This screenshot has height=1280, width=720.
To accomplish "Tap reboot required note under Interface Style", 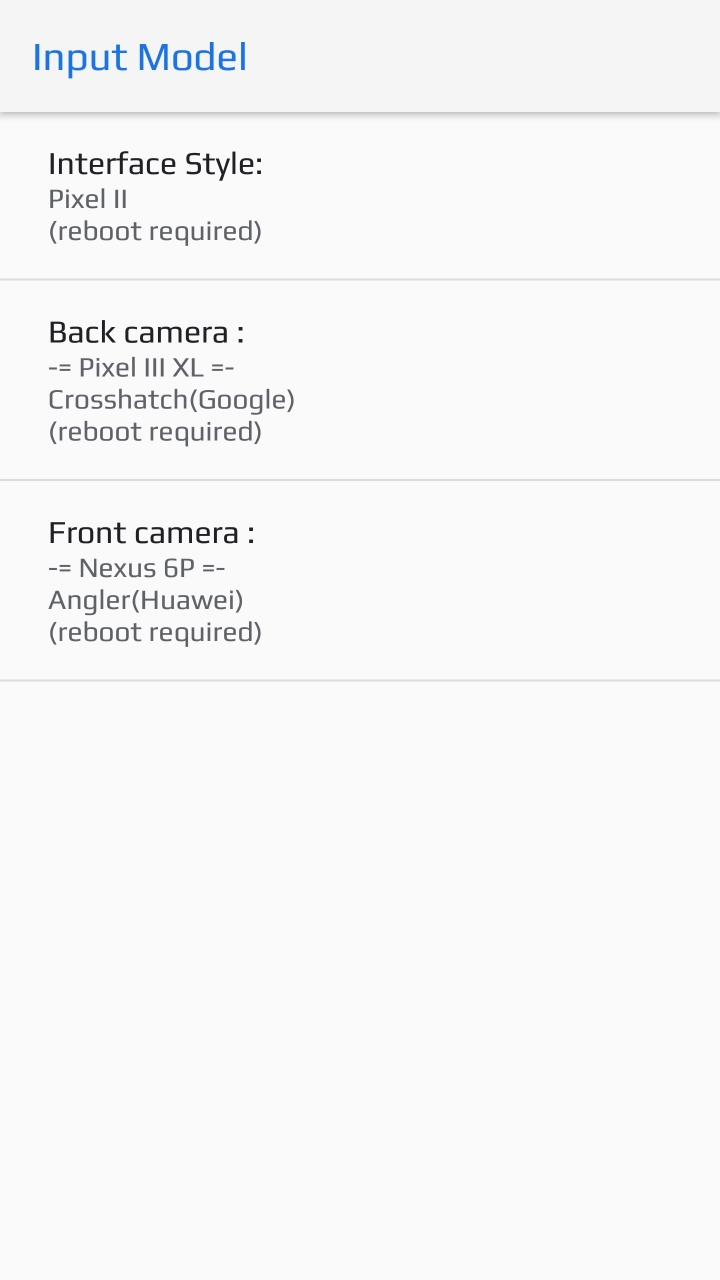I will (x=155, y=232).
